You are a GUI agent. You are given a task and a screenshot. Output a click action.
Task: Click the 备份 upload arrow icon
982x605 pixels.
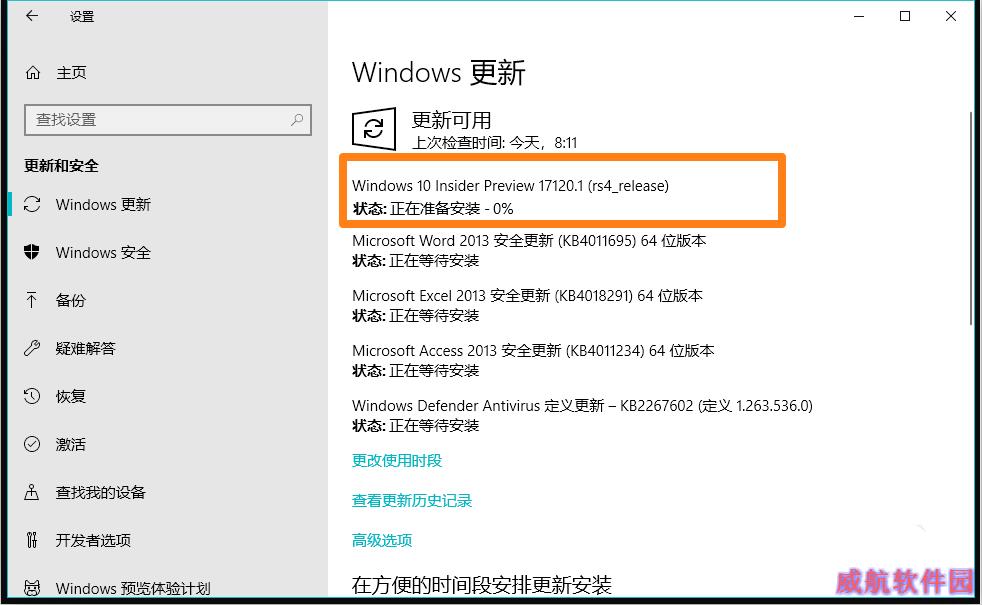pos(32,300)
